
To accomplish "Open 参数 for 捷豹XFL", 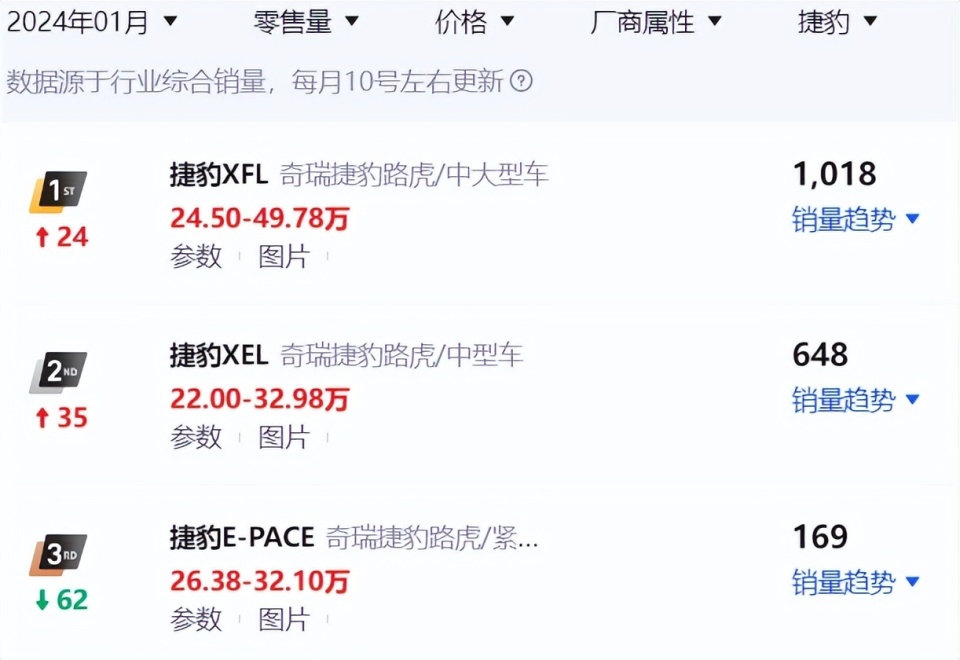I will tap(196, 257).
